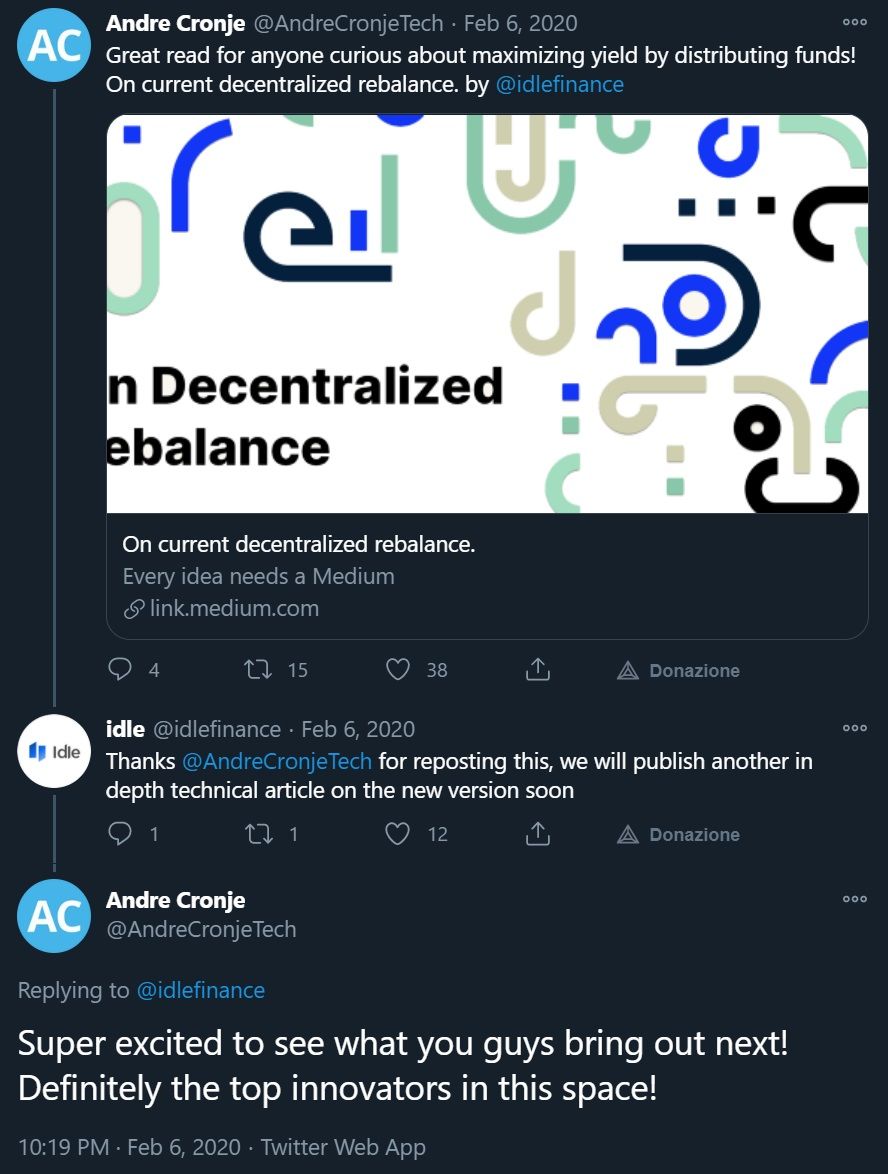The height and width of the screenshot is (1174, 888).
Task: Retweet the idle finance reply
Action: coord(261,834)
